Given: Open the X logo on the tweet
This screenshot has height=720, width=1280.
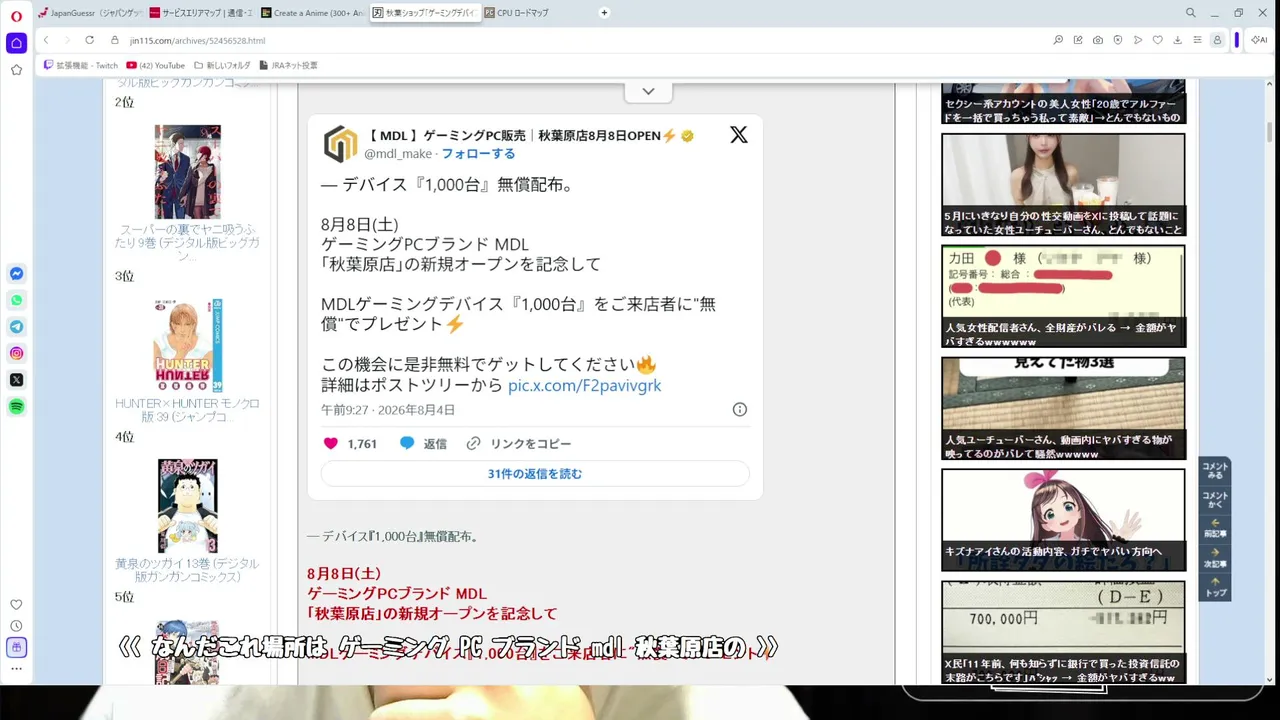Looking at the screenshot, I should click(739, 135).
